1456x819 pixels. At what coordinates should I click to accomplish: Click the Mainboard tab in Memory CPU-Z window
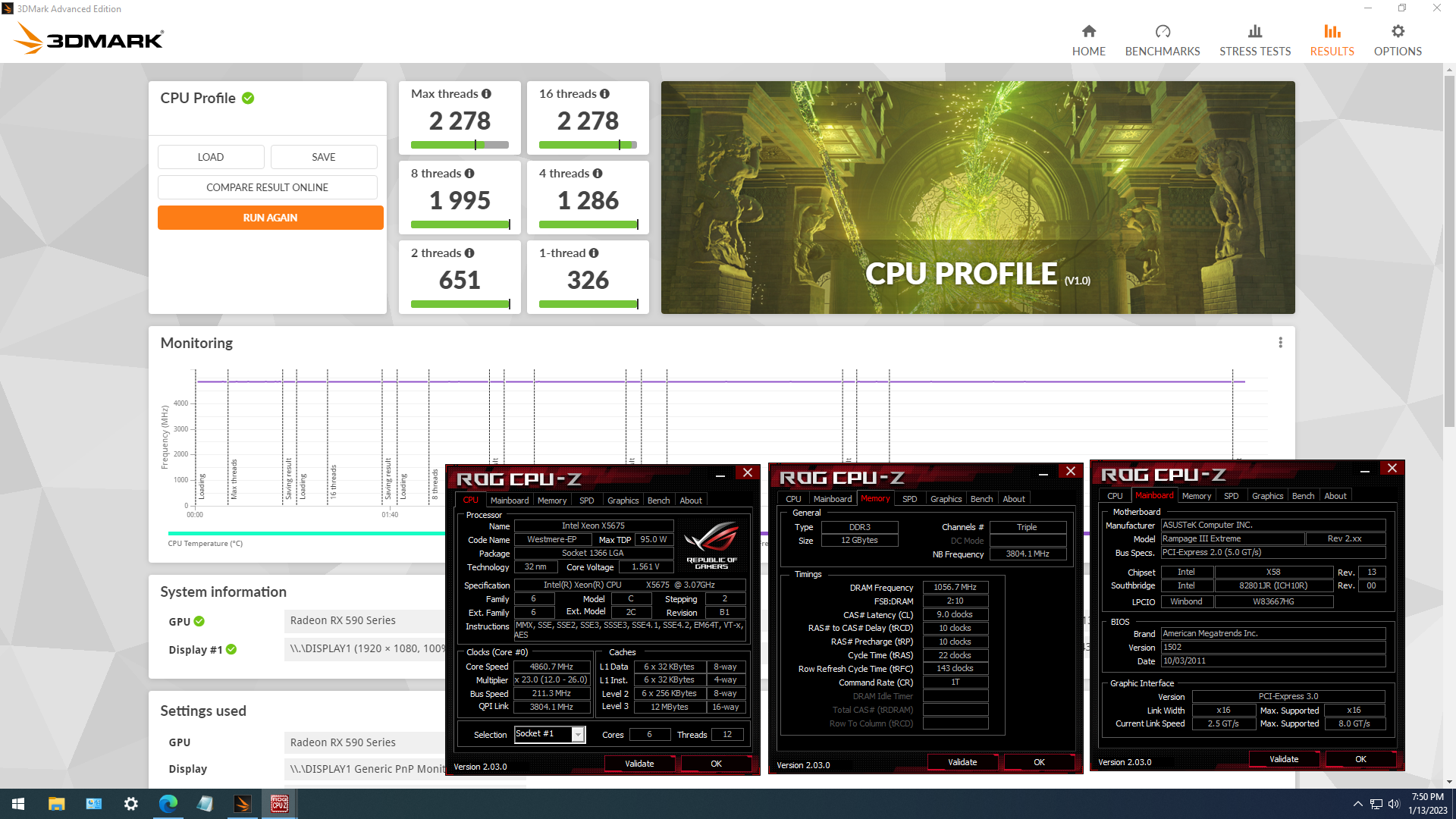pos(832,499)
